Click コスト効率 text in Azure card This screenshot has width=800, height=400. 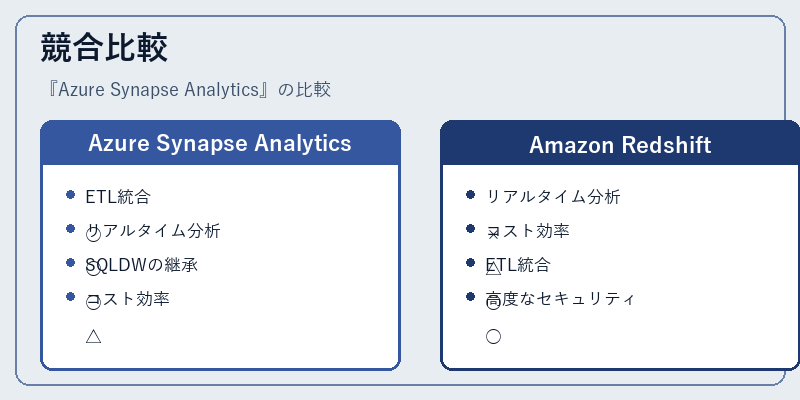128,298
